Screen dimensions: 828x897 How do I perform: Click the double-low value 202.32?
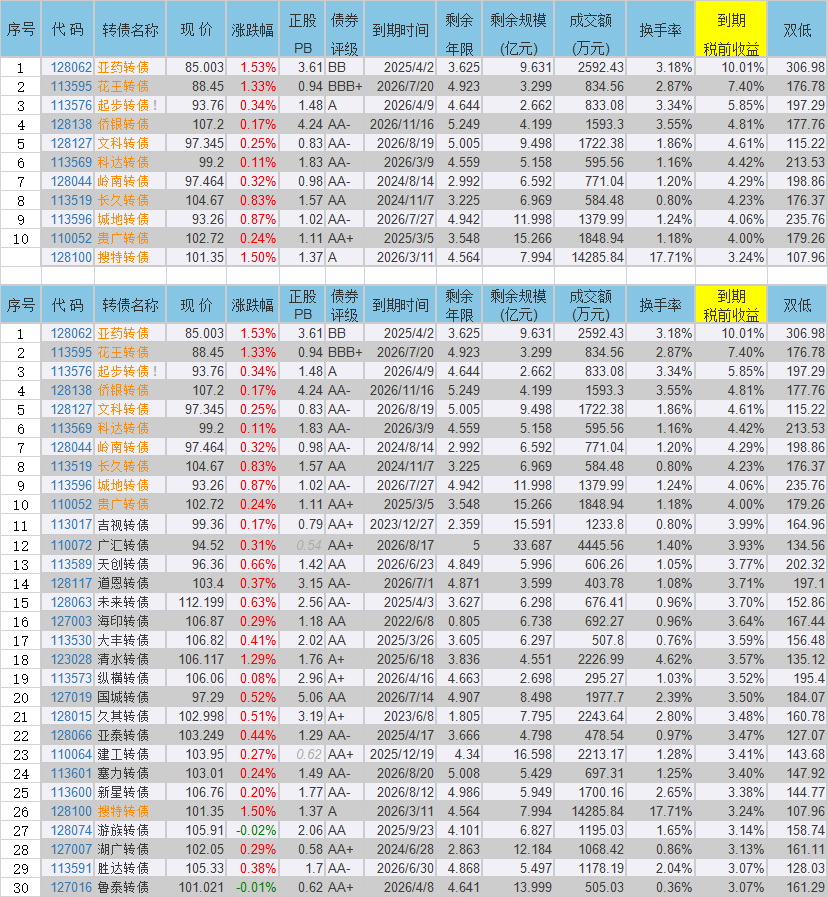tap(805, 565)
